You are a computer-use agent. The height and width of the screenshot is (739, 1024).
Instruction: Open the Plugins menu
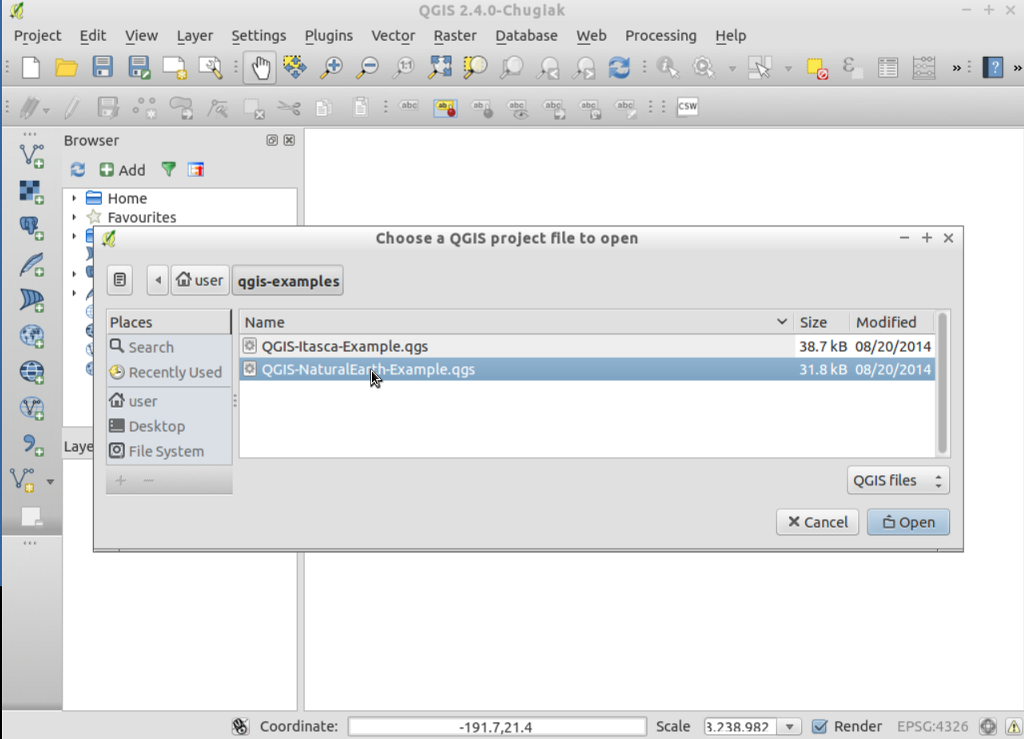click(x=328, y=35)
